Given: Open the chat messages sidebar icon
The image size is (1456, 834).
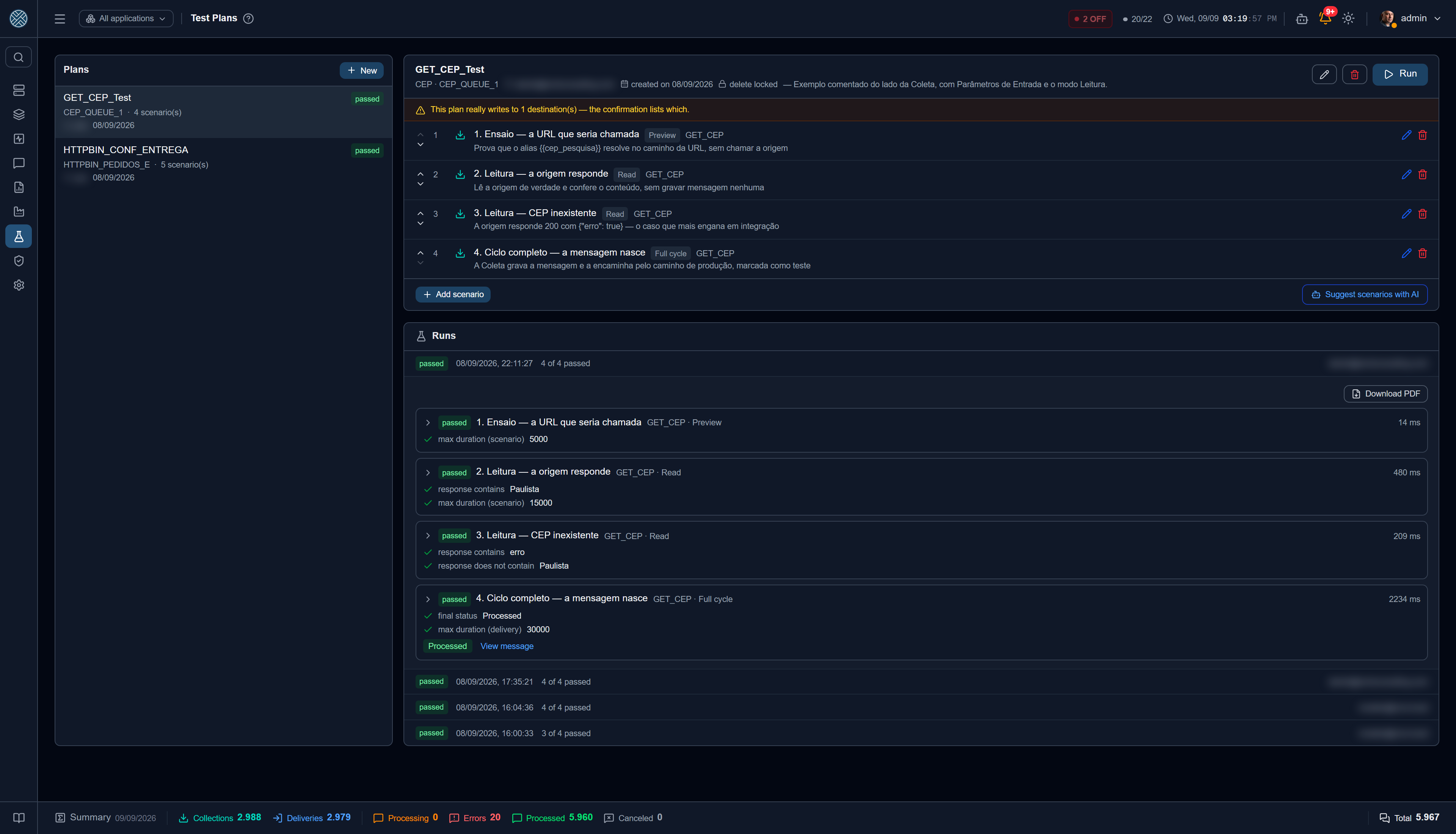Looking at the screenshot, I should 18,163.
